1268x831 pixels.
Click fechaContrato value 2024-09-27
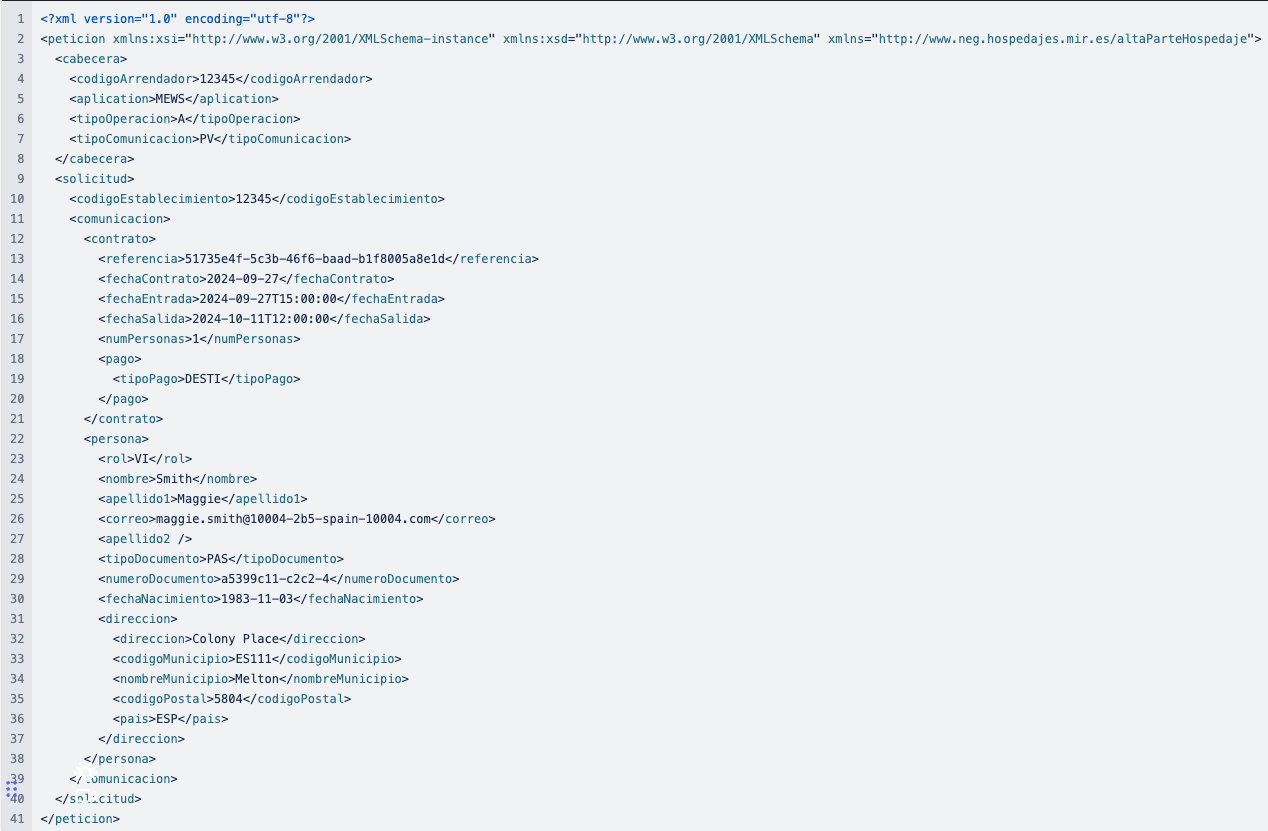point(243,279)
